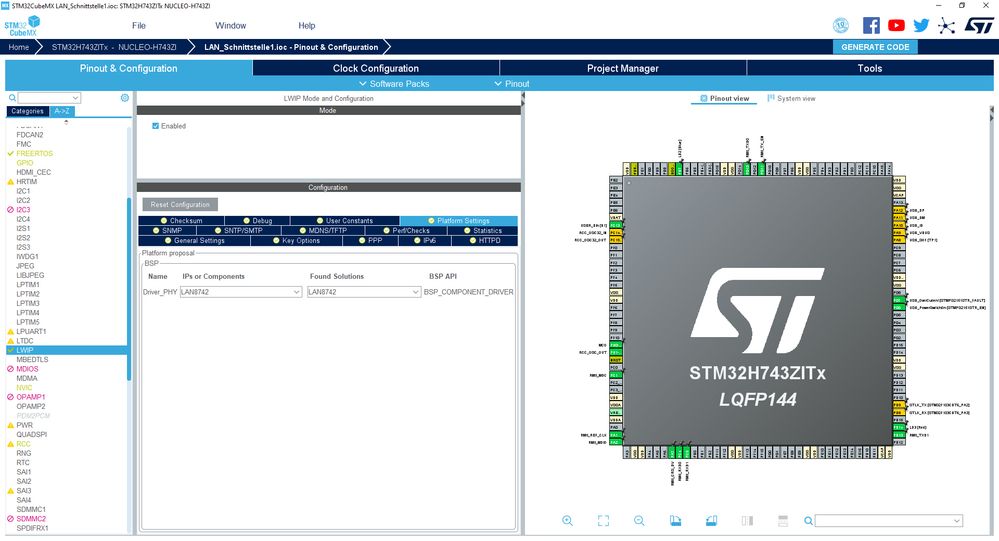
Task: Click pin search magnifier icon
Action: 808,521
